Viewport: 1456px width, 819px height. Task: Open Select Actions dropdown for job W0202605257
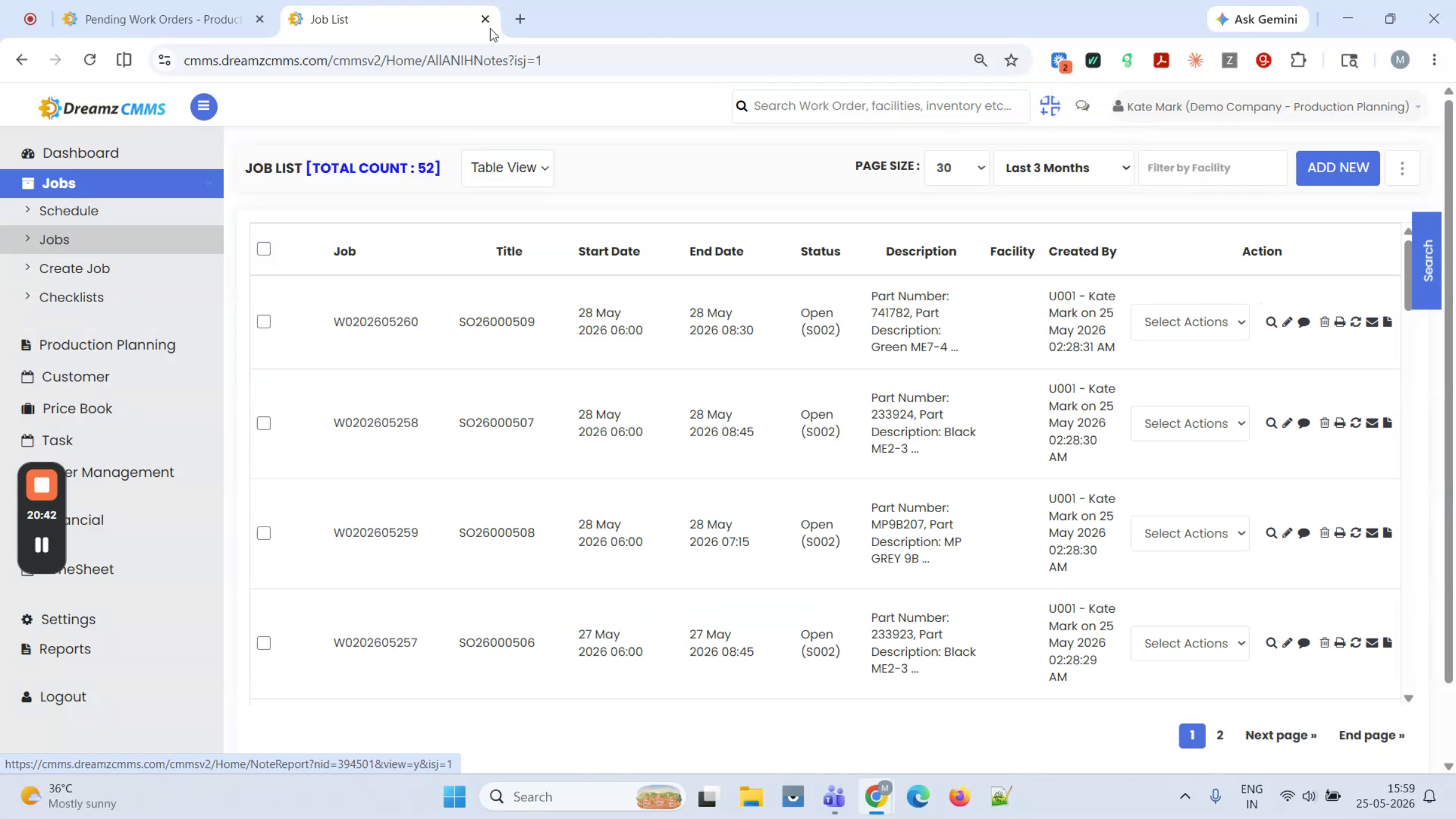coord(1190,643)
